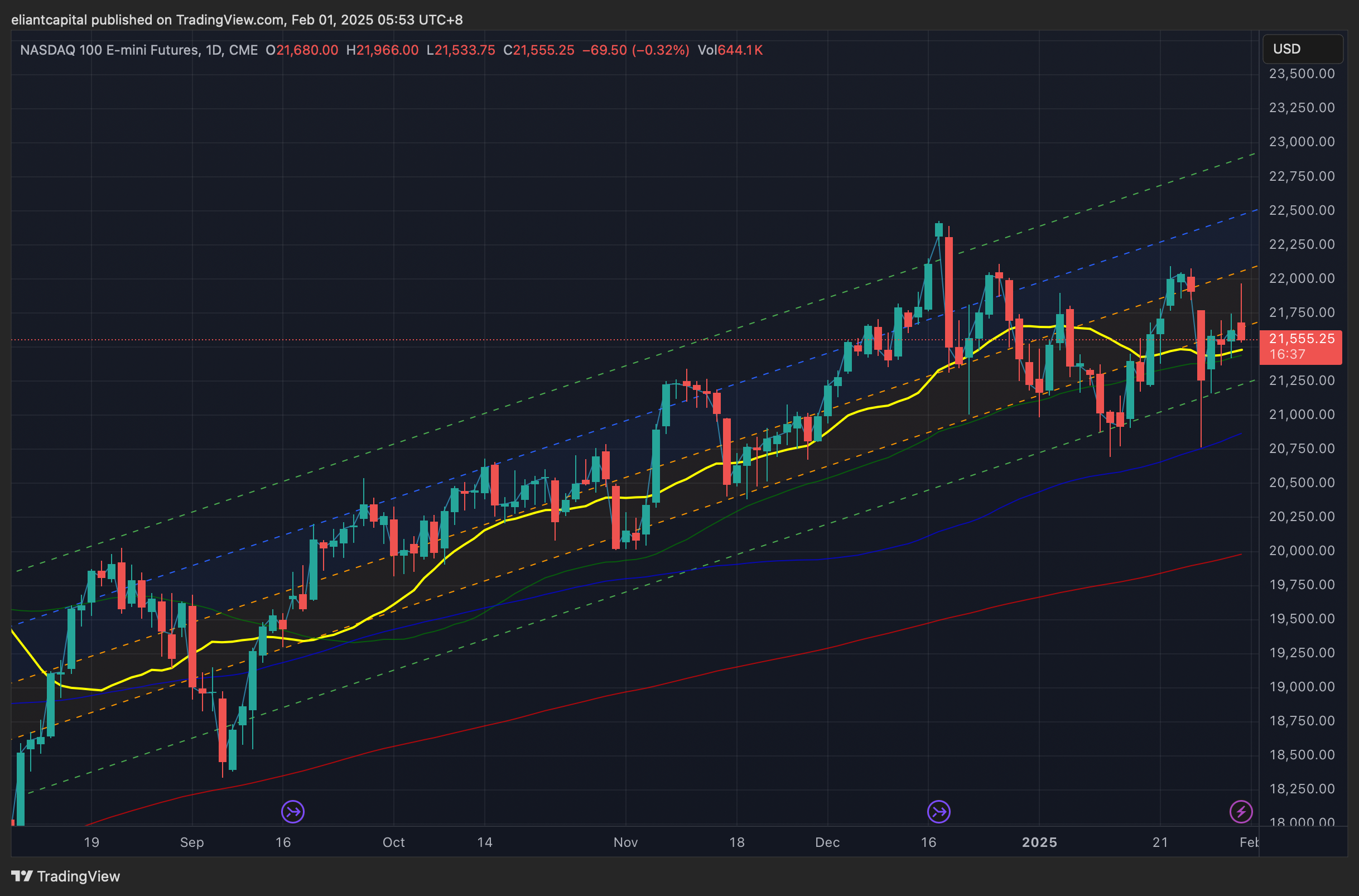Click the contract rollover icon near Dec 16
Viewport: 1359px width, 896px height.
tap(938, 811)
